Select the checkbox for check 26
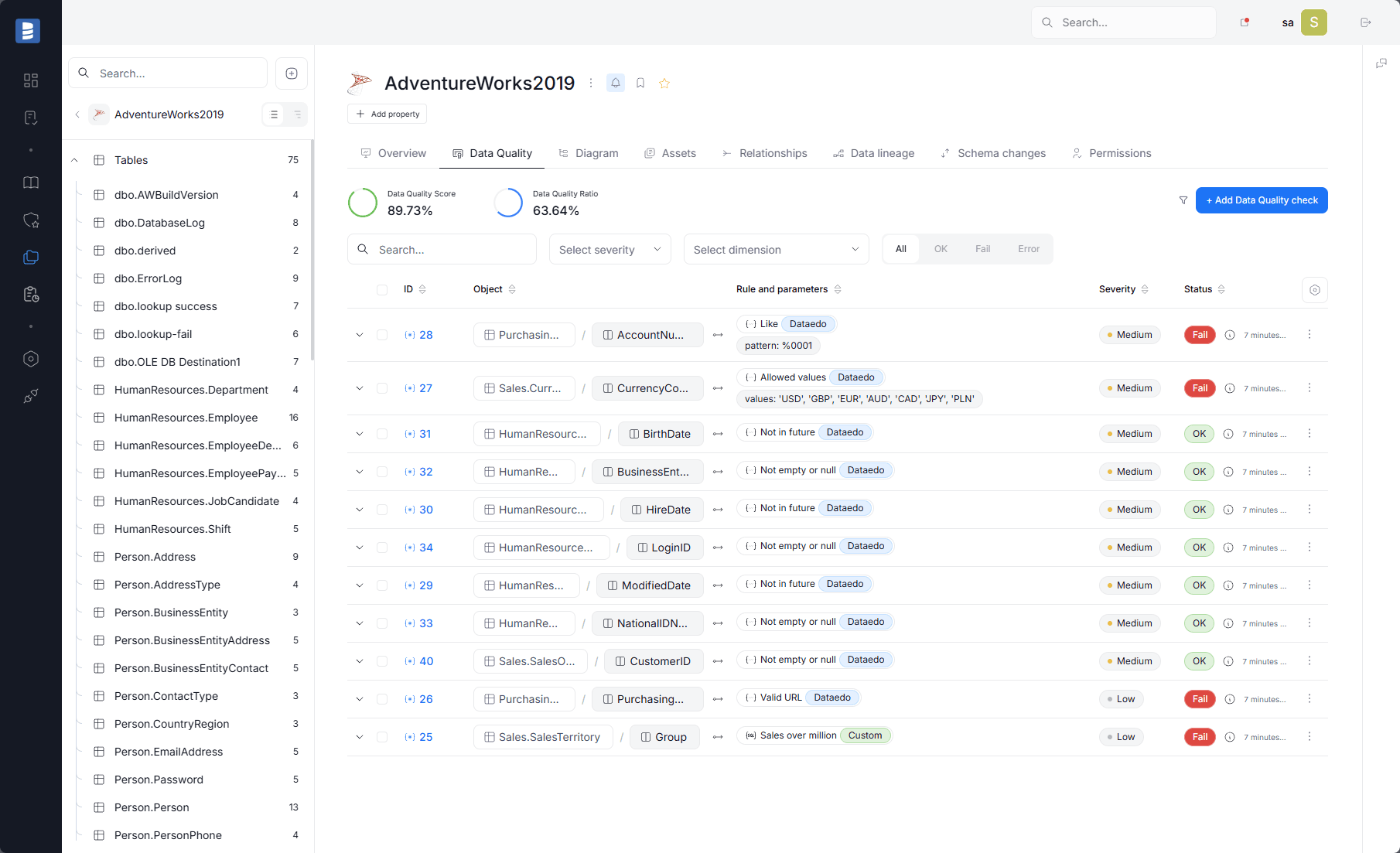Screen dimensions: 1400x853 pyautogui.click(x=382, y=699)
